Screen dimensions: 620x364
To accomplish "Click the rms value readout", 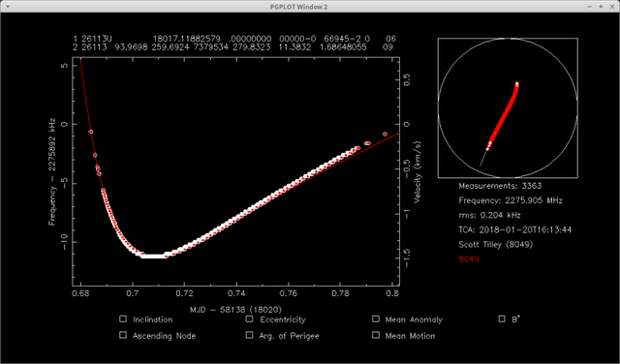I will (x=490, y=215).
